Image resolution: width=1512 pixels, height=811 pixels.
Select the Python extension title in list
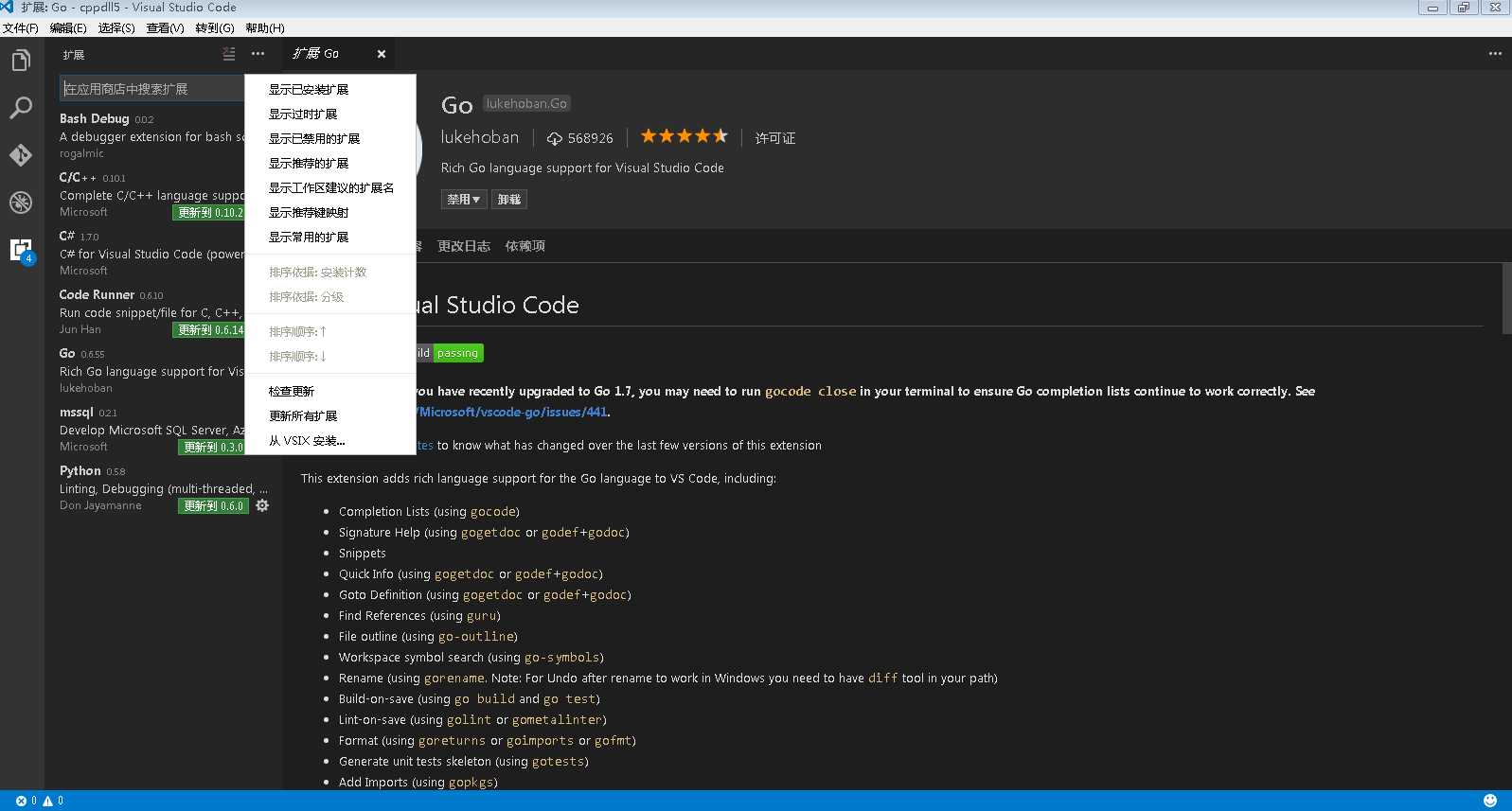pos(80,470)
